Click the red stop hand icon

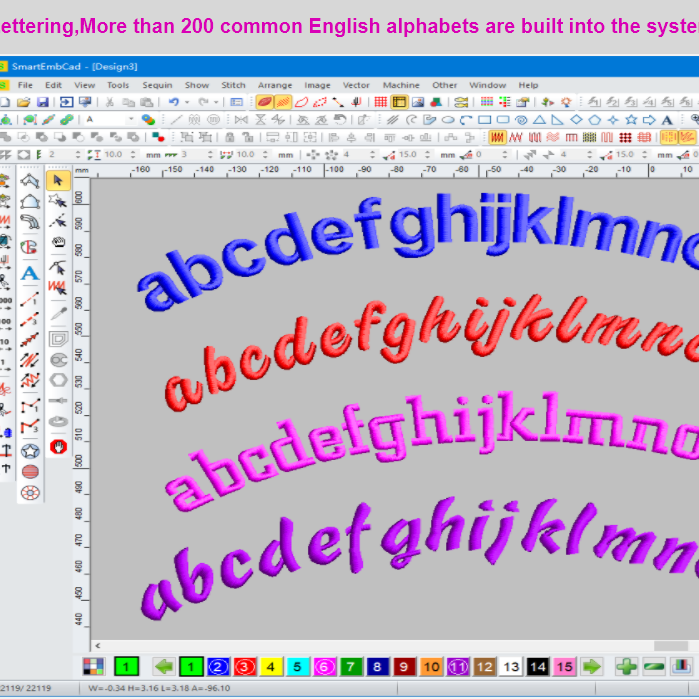pyautogui.click(x=58, y=446)
